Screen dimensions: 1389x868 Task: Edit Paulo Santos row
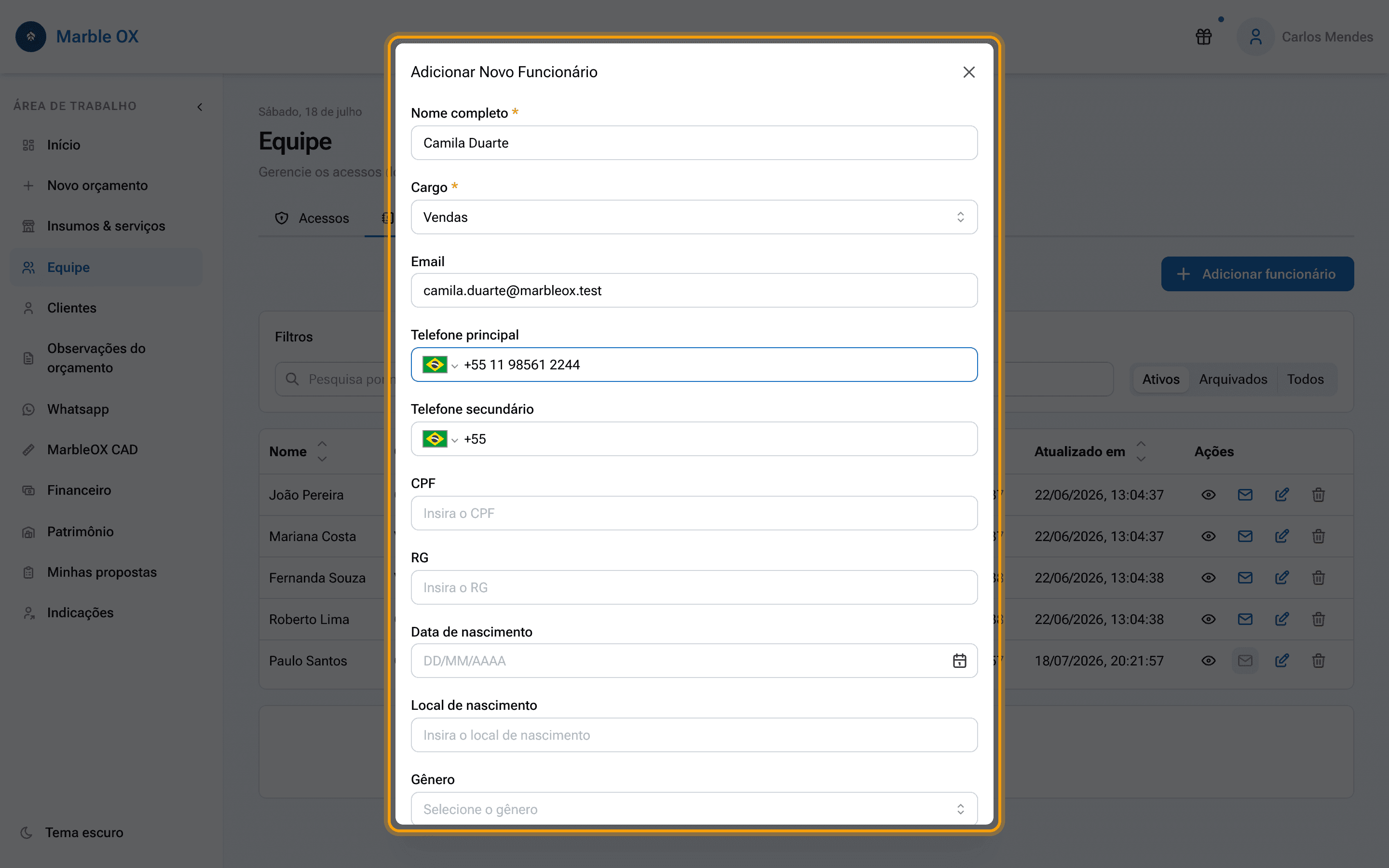1281,661
